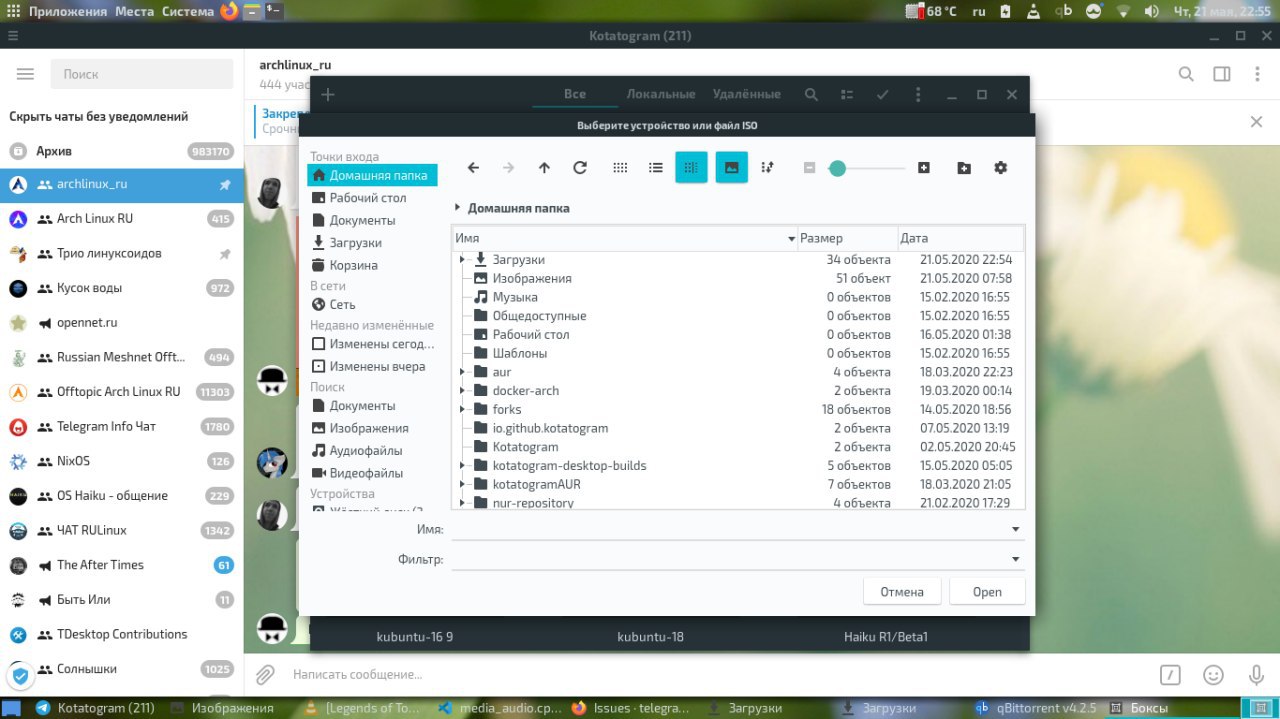
Task: Toggle the file preview pane button
Action: pyautogui.click(x=731, y=168)
